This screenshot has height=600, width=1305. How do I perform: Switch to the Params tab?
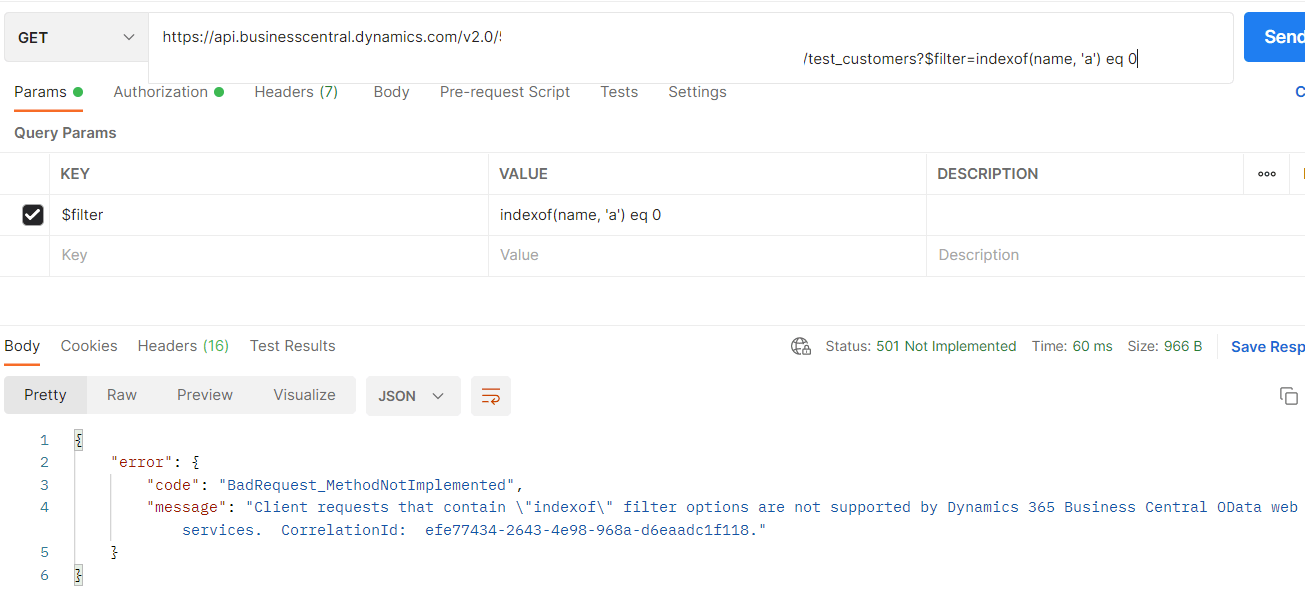pyautogui.click(x=48, y=92)
